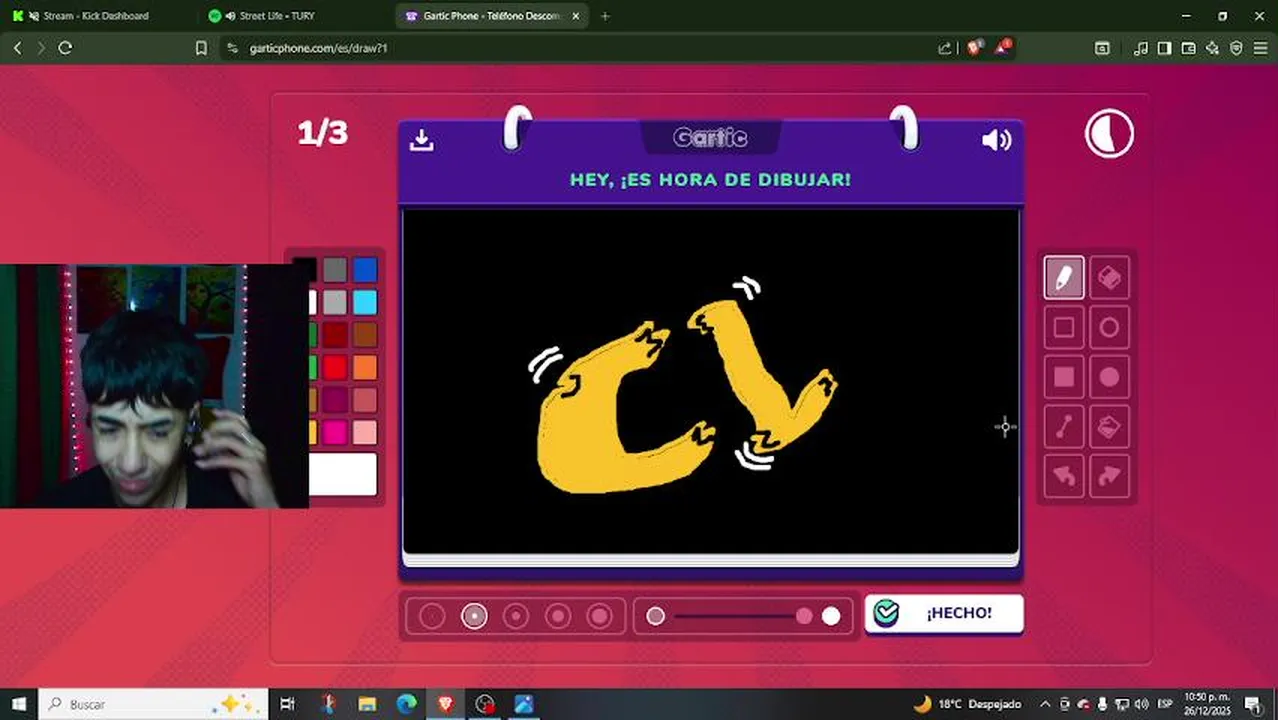Pick the second brush thickness
This screenshot has height=720, width=1278.
tap(474, 616)
